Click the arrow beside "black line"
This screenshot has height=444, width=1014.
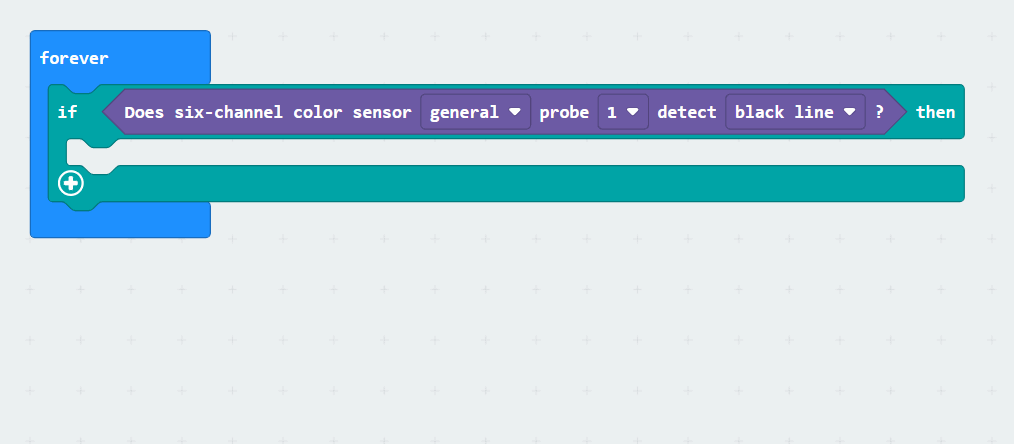(849, 112)
